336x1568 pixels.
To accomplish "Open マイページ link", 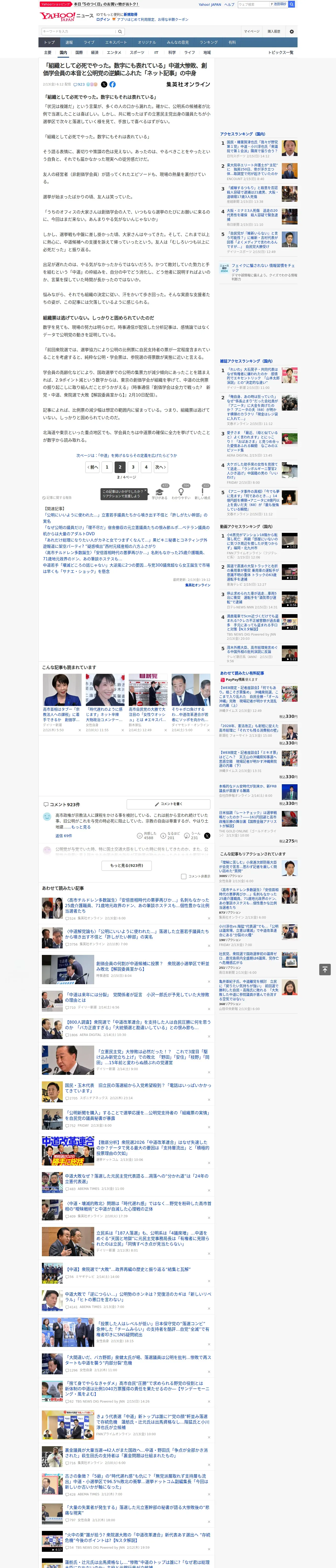I will click(x=251, y=31).
